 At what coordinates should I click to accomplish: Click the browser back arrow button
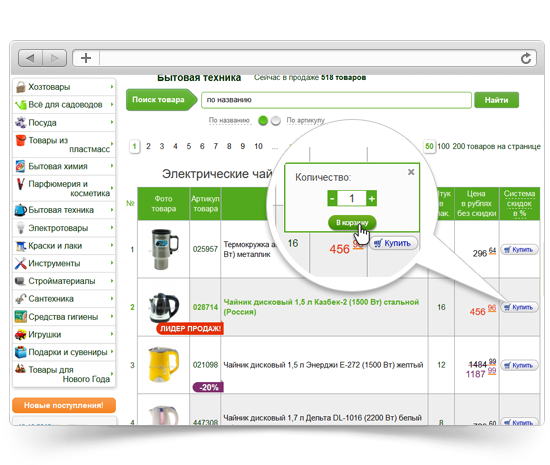point(31,58)
